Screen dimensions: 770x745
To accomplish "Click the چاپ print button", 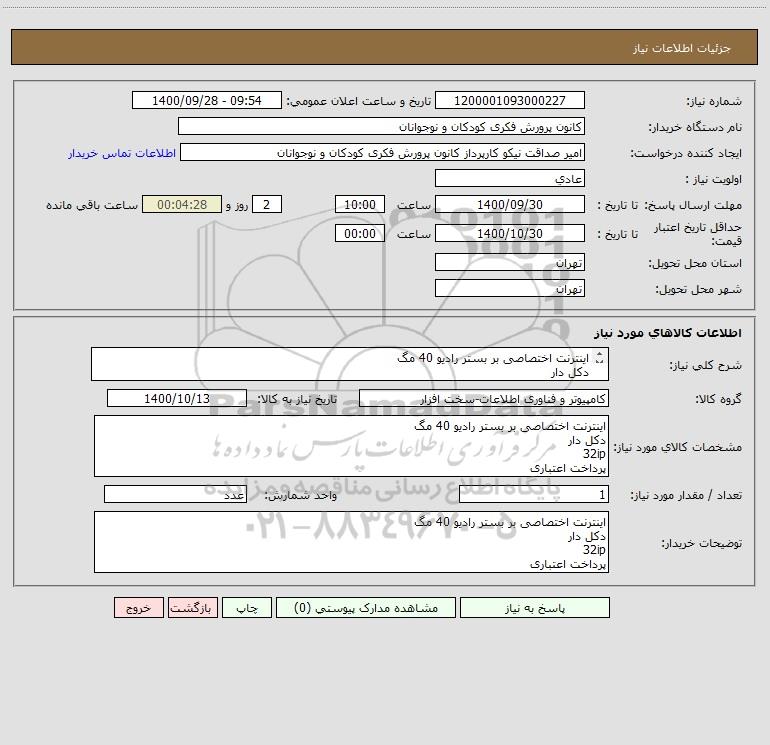I will 247,607.
